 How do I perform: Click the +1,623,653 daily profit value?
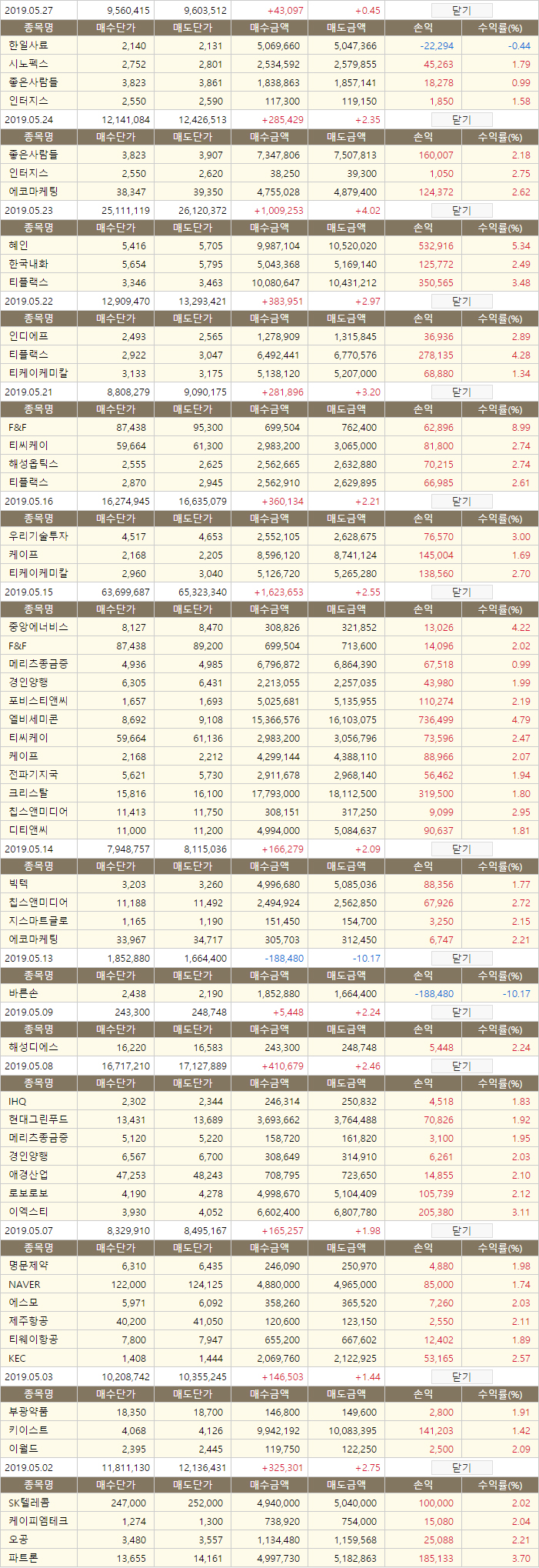pos(278,592)
